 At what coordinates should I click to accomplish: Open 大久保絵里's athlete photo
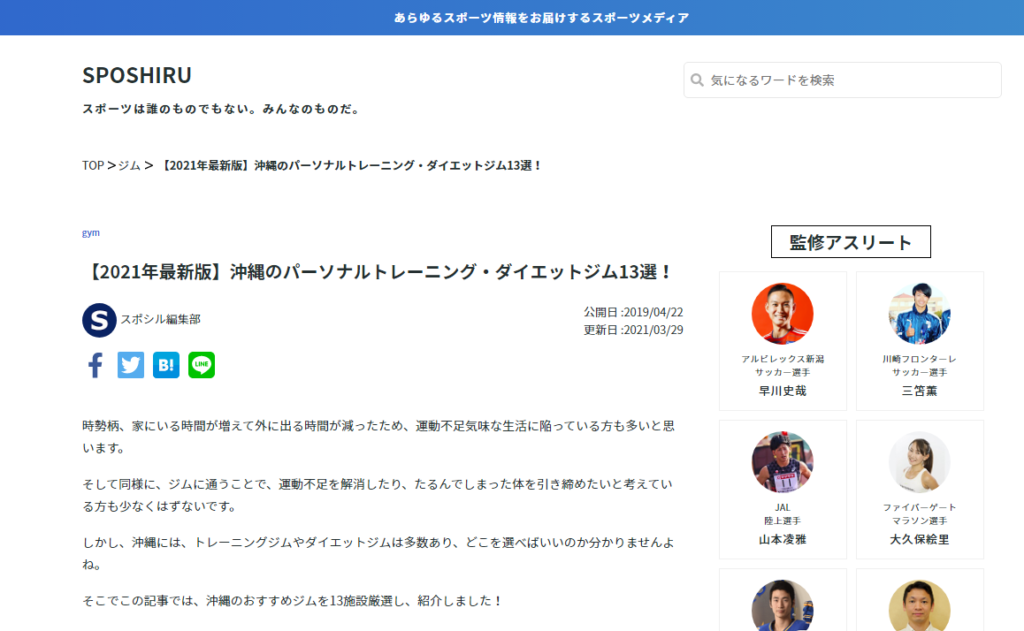[x=920, y=462]
